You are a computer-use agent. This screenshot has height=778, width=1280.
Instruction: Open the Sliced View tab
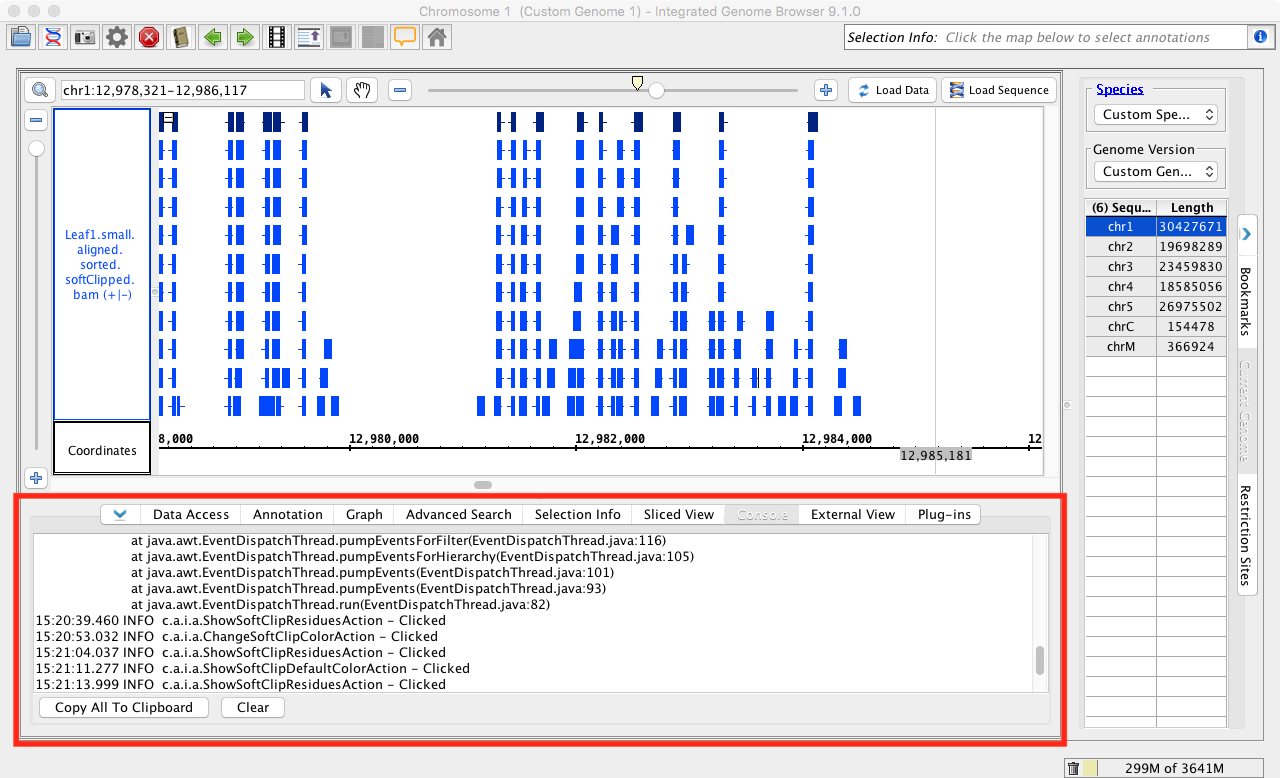coord(679,514)
